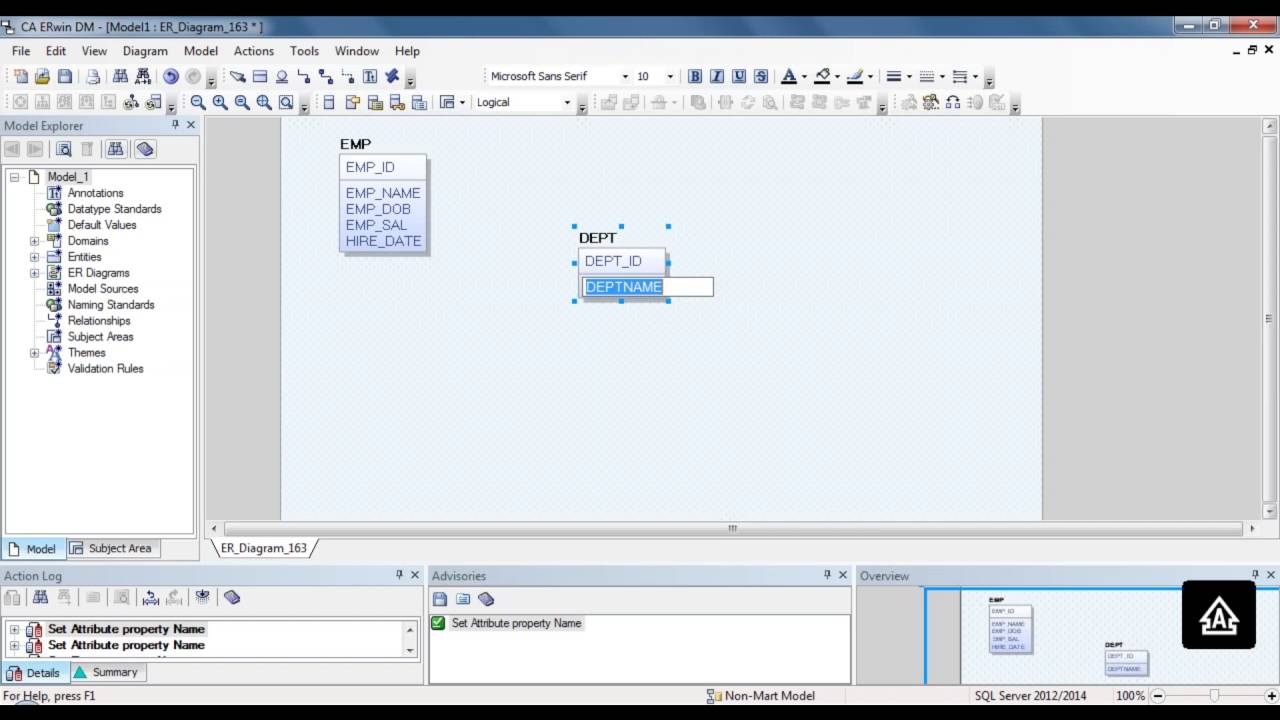The image size is (1280, 720).
Task: Click the Pin icon on the Model Explorer panel
Action: tap(175, 125)
